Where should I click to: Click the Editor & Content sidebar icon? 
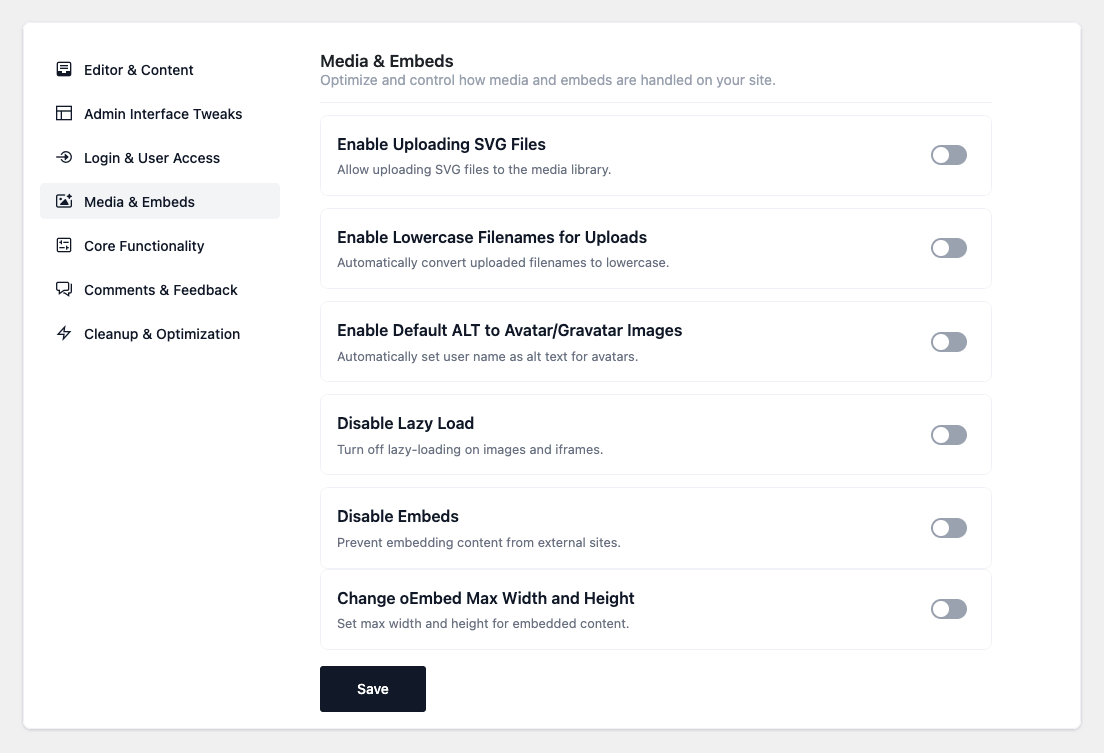click(x=64, y=70)
